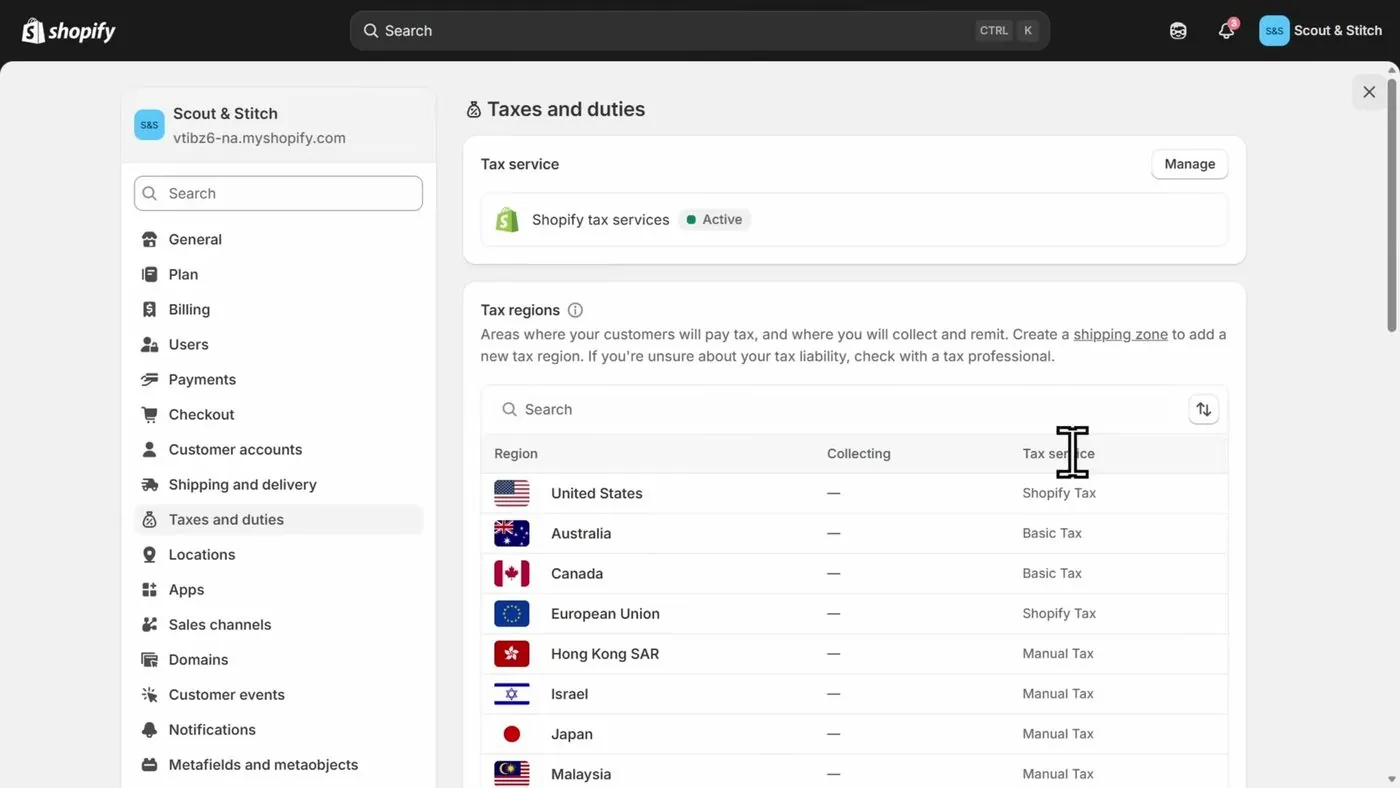Click the Locations pin icon

pyautogui.click(x=149, y=554)
